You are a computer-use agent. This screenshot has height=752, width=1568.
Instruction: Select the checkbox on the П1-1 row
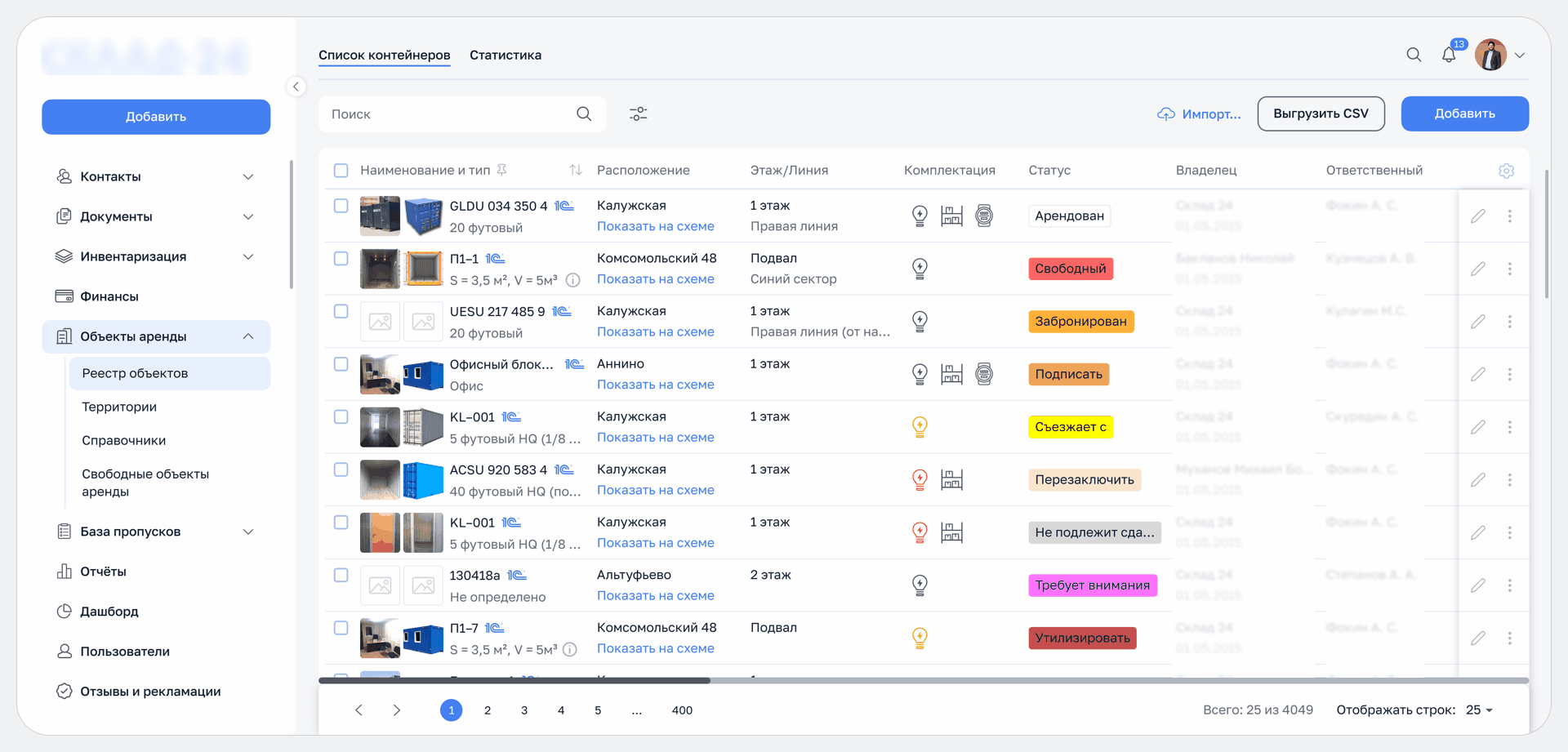click(x=341, y=258)
